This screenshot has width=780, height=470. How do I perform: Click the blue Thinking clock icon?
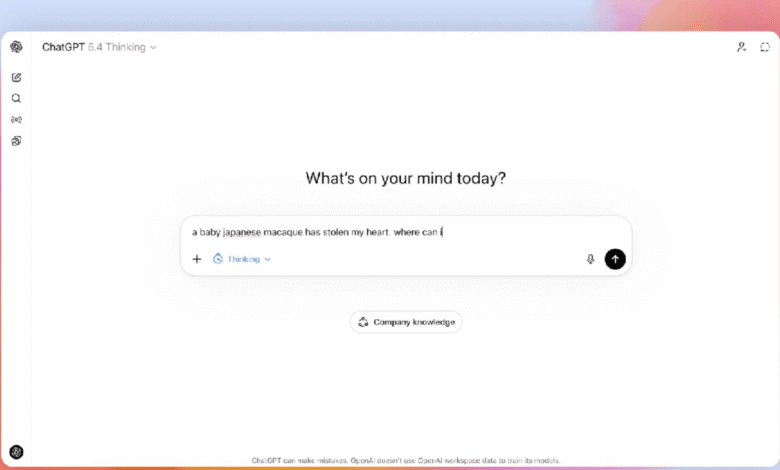[218, 259]
